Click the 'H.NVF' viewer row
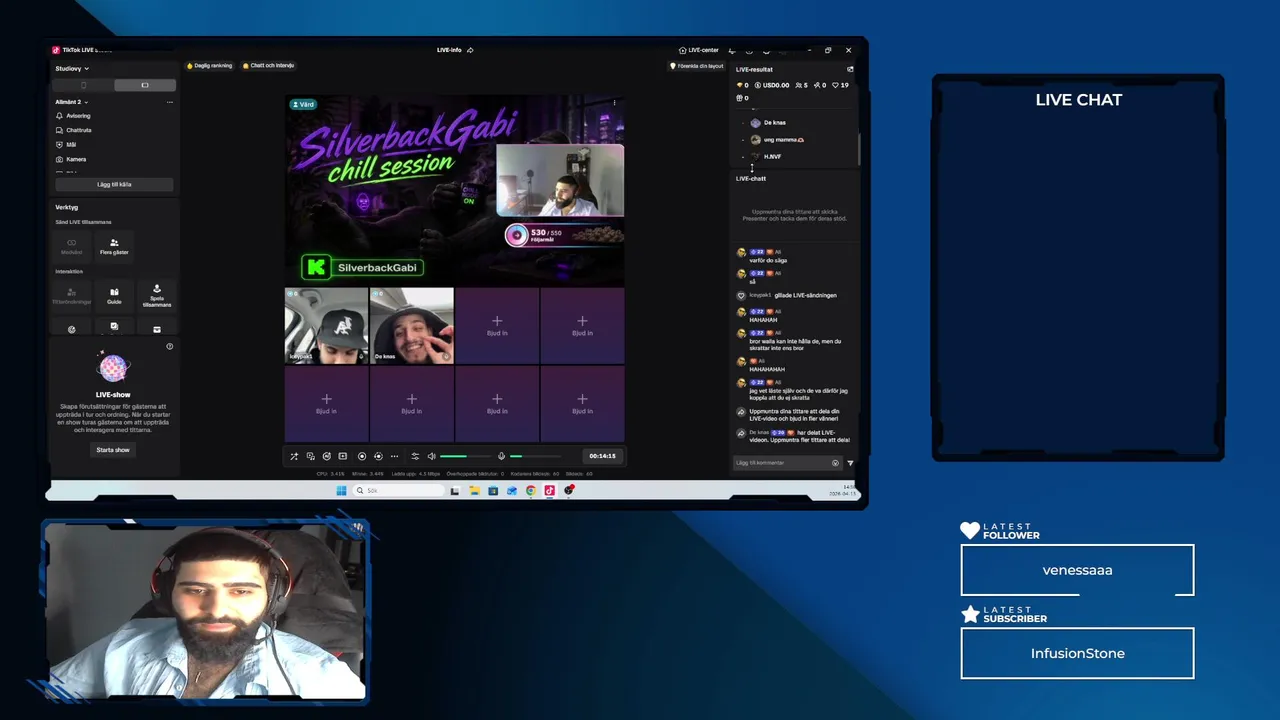This screenshot has height=720, width=1280. coord(795,156)
